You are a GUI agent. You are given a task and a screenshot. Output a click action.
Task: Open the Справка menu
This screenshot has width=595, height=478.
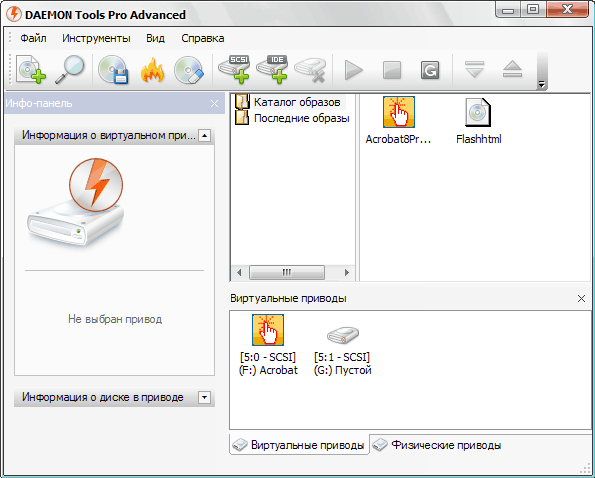203,38
